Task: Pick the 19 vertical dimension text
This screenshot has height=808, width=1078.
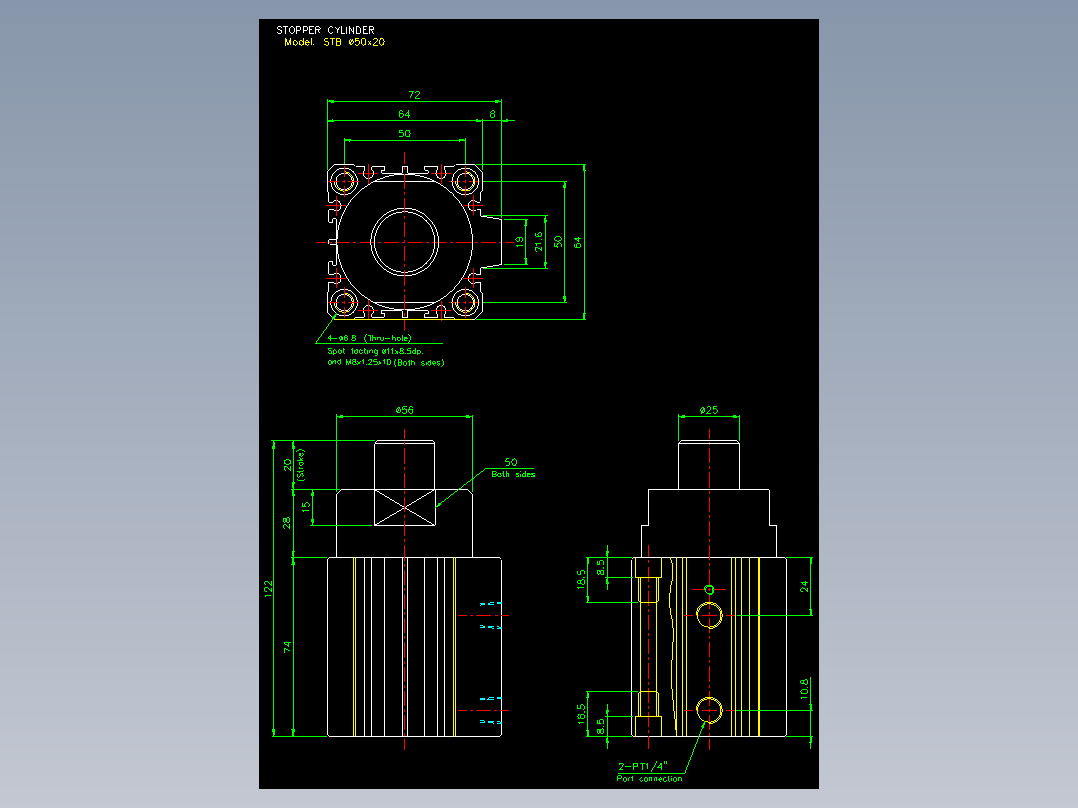Action: click(x=519, y=242)
